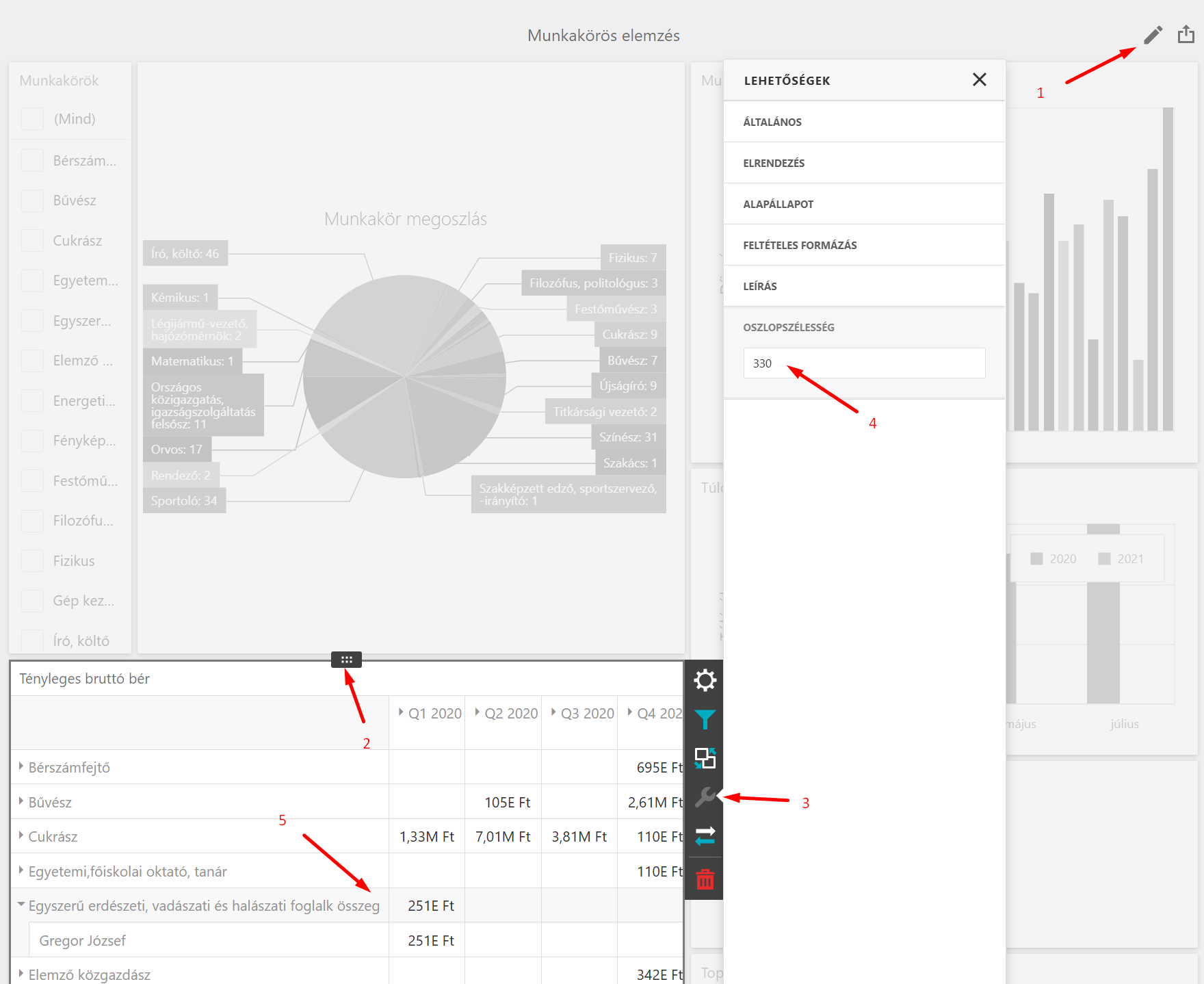Expand the Q2 2020 column
This screenshot has height=984, width=1204.
tap(477, 712)
